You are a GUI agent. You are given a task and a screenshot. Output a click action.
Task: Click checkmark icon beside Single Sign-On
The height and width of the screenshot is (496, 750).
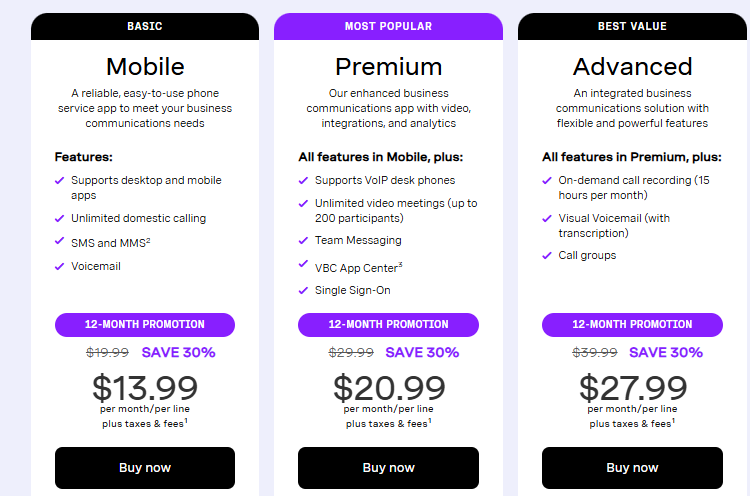[303, 291]
